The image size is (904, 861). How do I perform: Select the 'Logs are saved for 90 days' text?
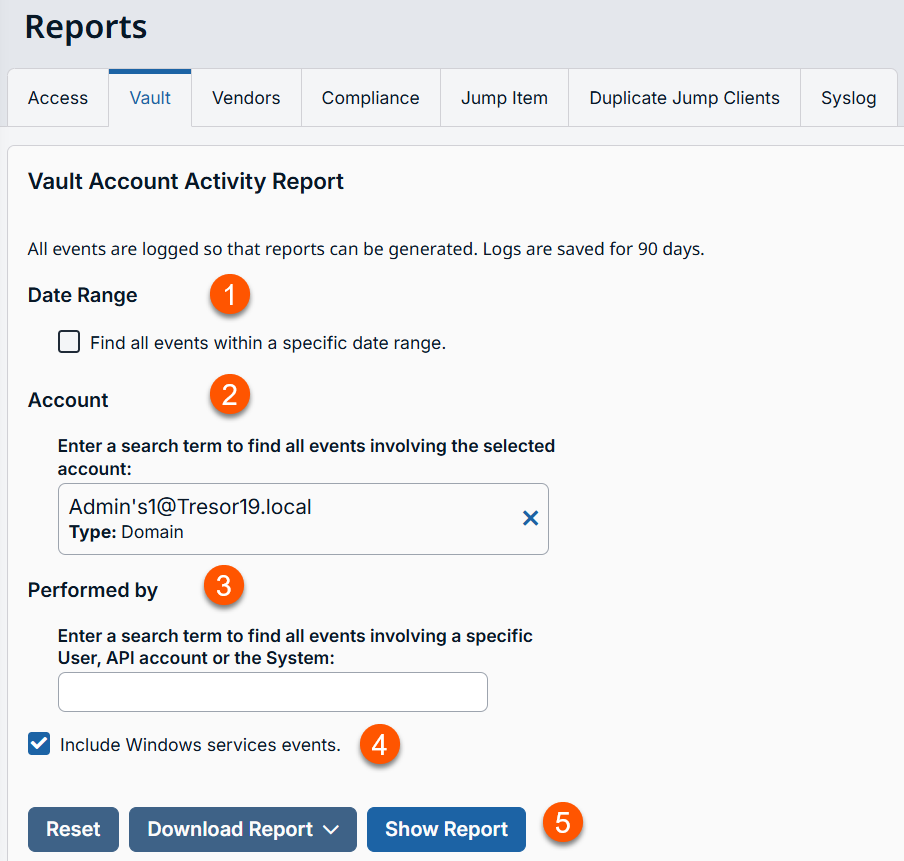coord(593,249)
